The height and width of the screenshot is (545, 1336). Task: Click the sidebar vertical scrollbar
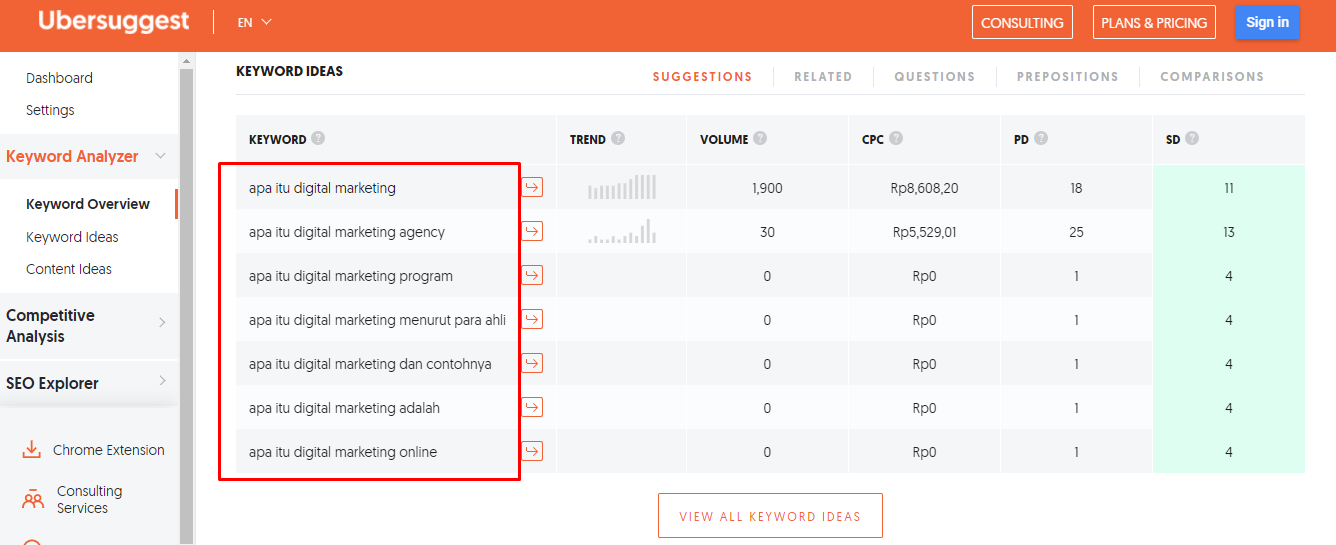[x=186, y=300]
